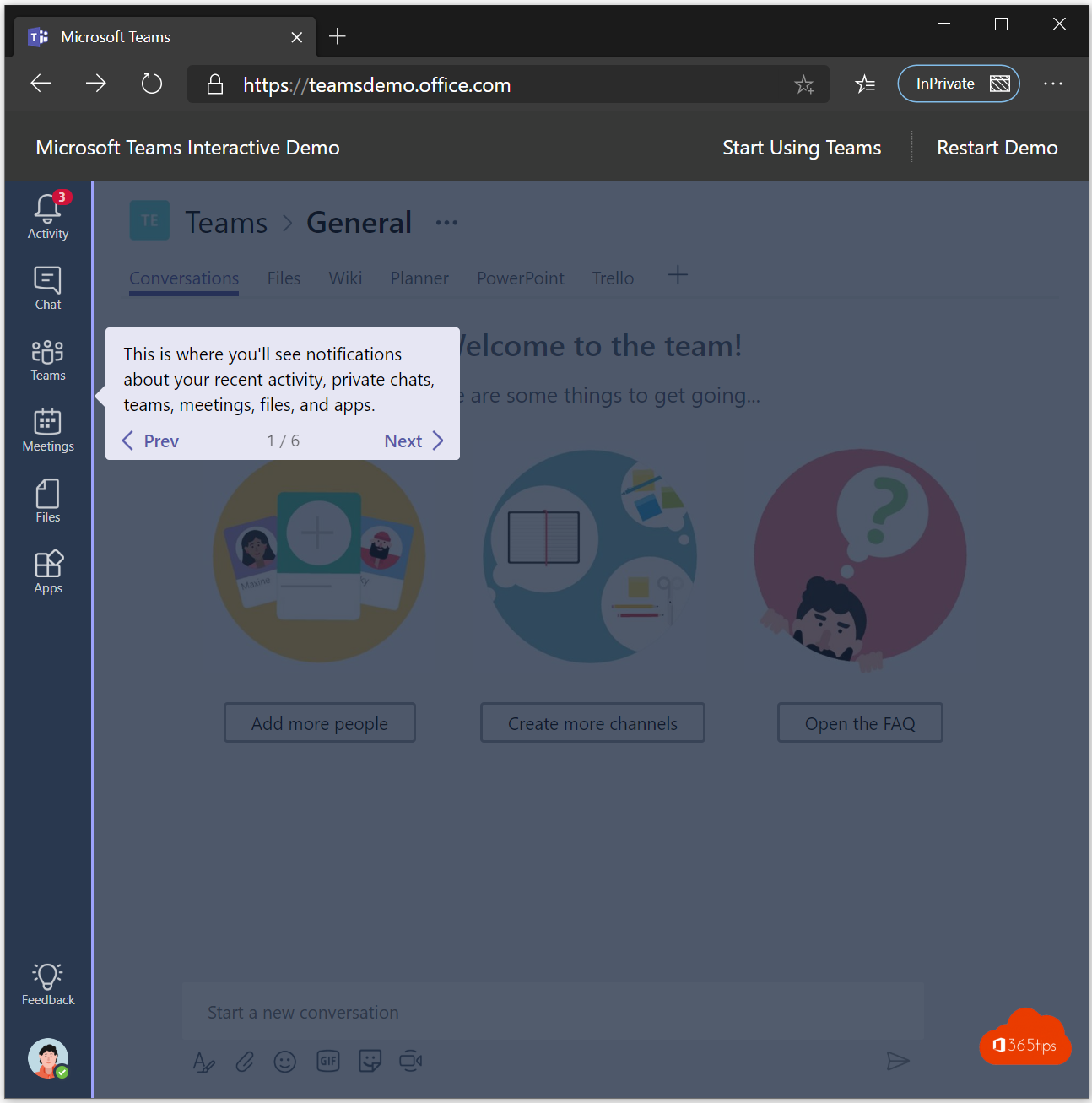Image resolution: width=1092 pixels, height=1103 pixels.
Task: Open the Apps icon in sidebar
Action: 48,572
